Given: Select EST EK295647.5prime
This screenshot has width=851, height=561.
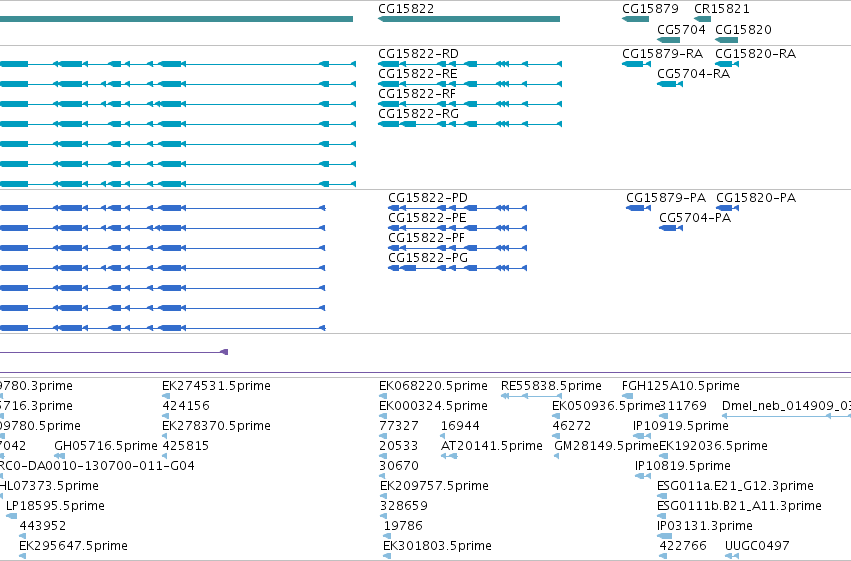Looking at the screenshot, I should [73, 546].
